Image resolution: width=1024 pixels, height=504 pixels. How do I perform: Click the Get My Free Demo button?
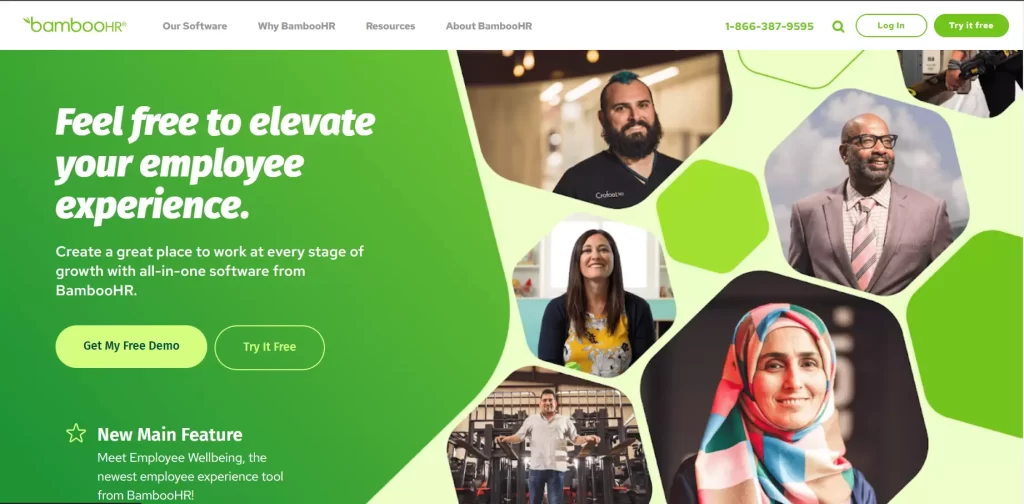pos(131,346)
